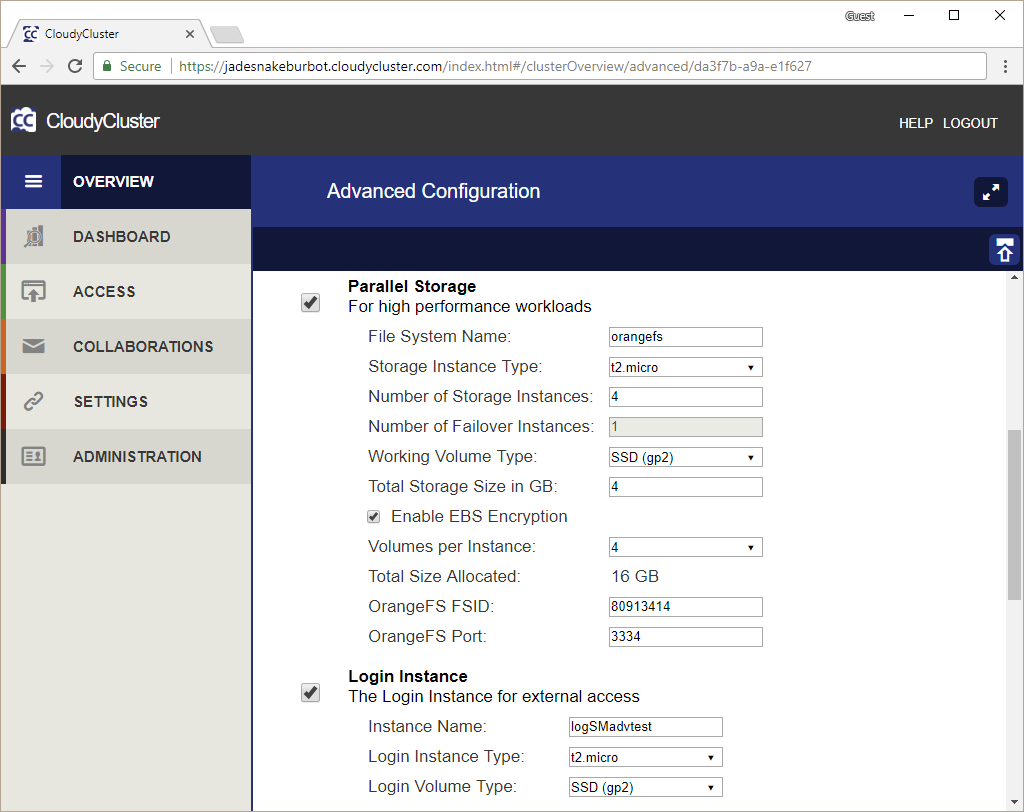The image size is (1024, 812).
Task: Select the Dashboard sidebar icon
Action: (x=31, y=236)
